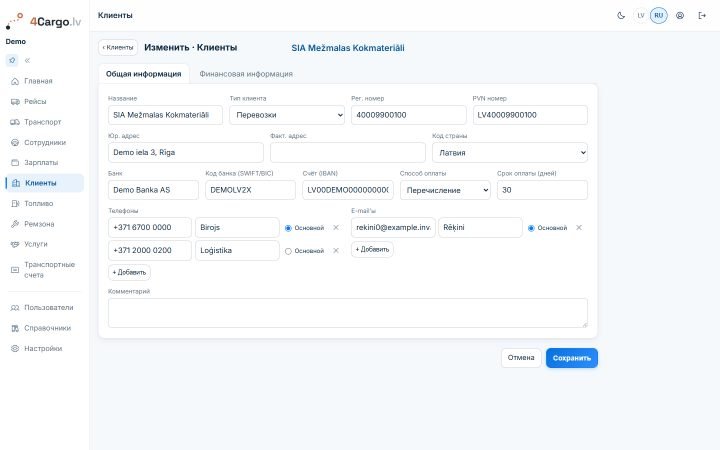Open Главная in sidebar
Viewport: 720px width, 450px height.
point(45,81)
